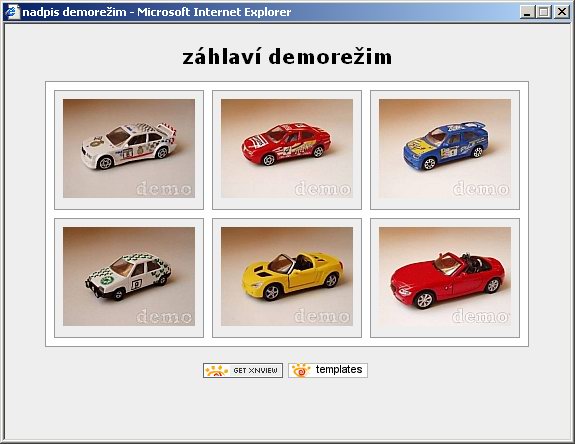575x444 pixels.
Task: Open the yellow roadster thumbnail
Action: [287, 276]
